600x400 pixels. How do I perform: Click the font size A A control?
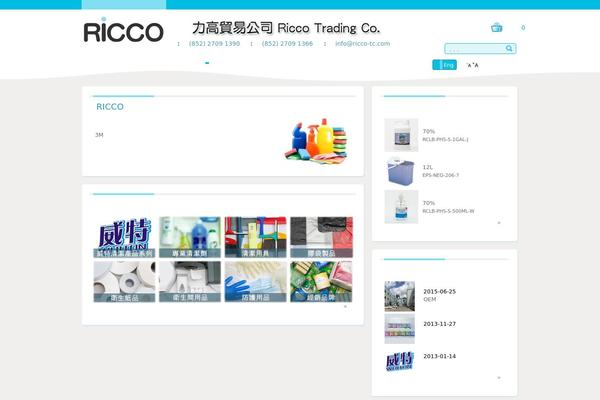[472, 65]
